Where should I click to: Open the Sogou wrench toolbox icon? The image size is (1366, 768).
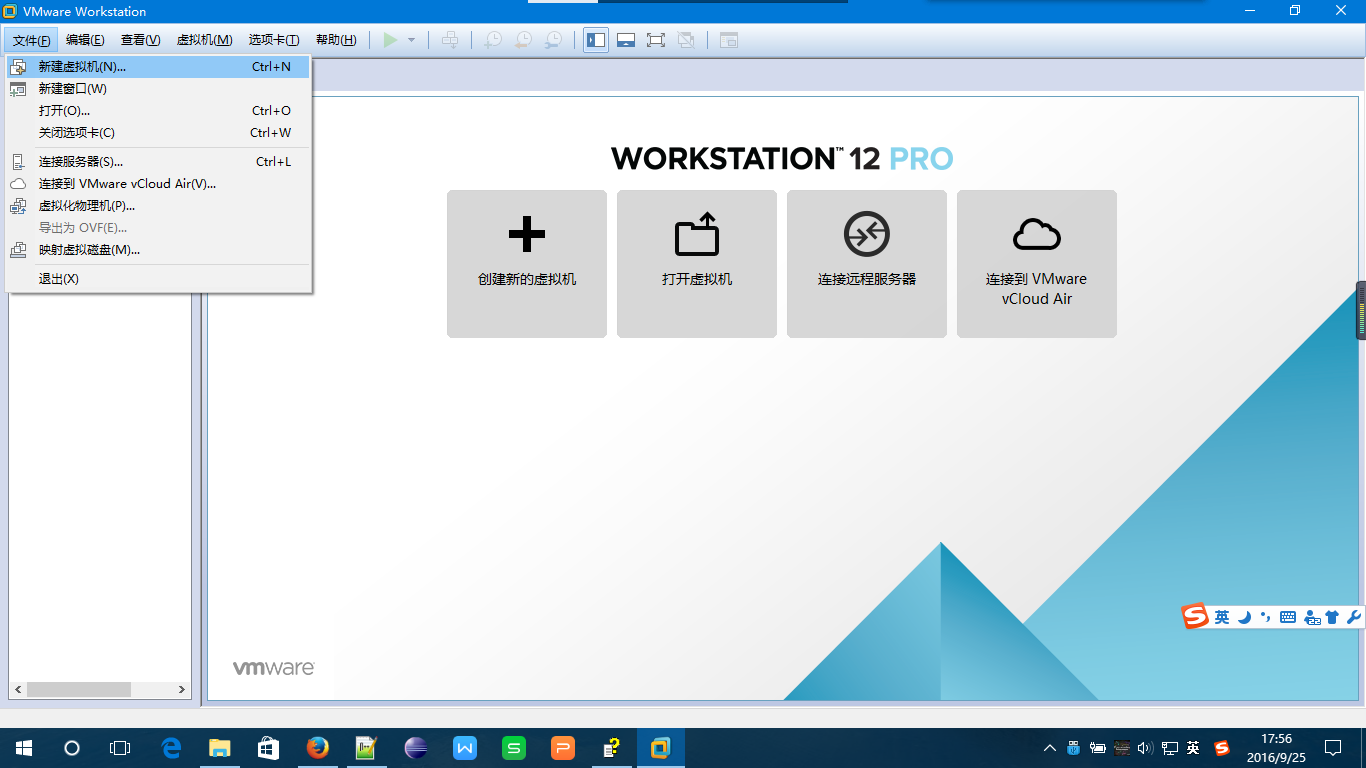click(x=1354, y=618)
